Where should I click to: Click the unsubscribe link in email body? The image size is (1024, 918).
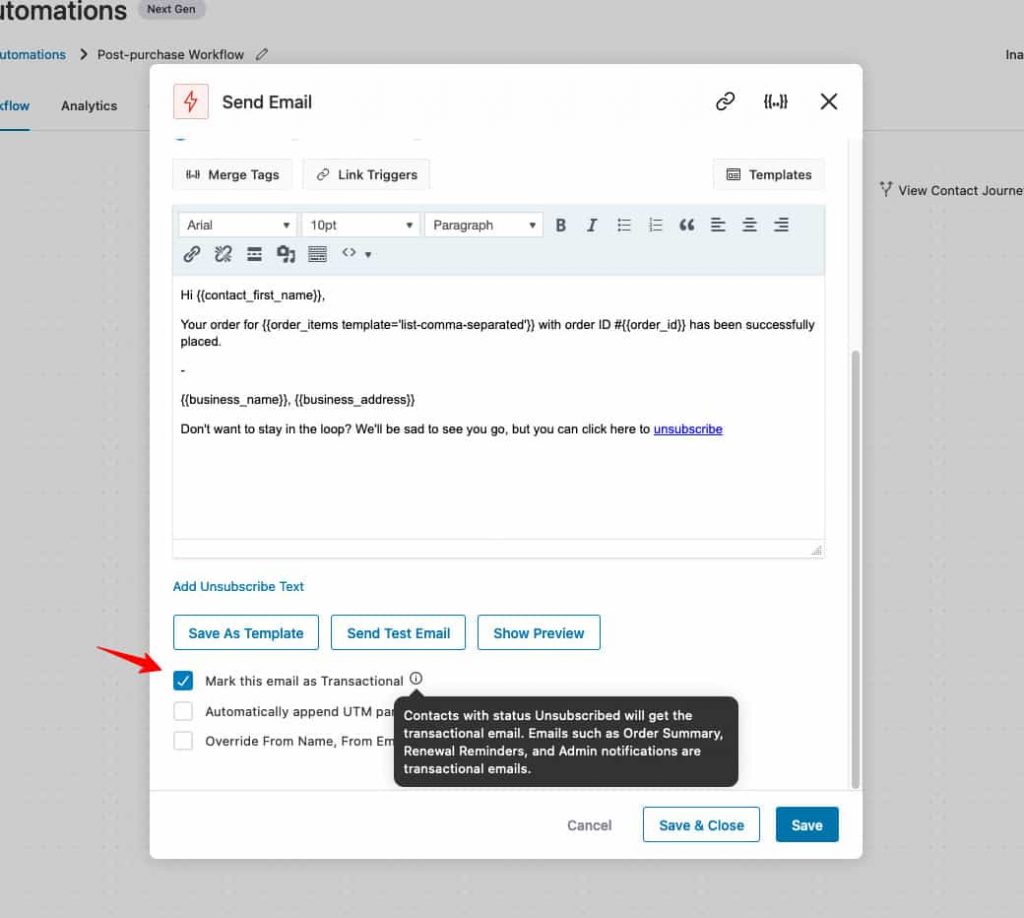[688, 429]
